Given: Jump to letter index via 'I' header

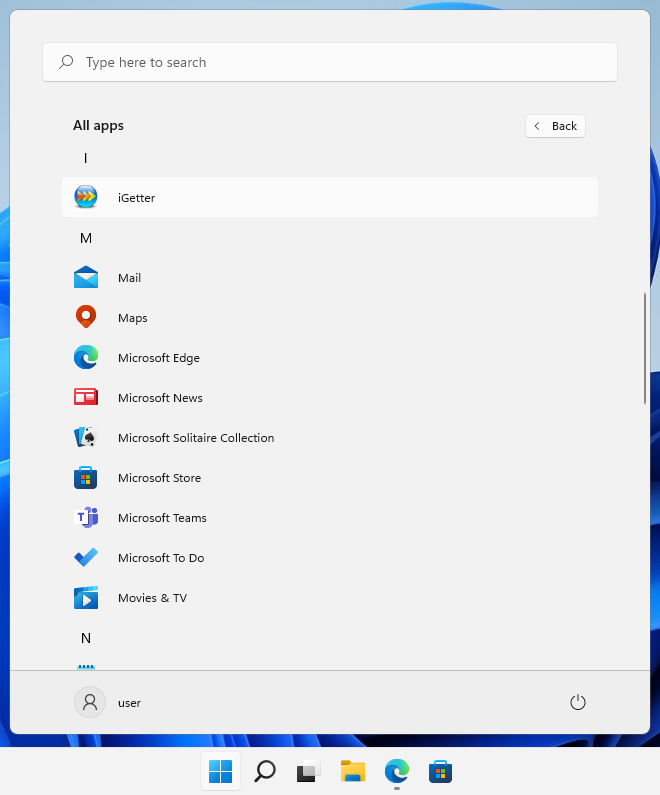Looking at the screenshot, I should click(x=85, y=158).
